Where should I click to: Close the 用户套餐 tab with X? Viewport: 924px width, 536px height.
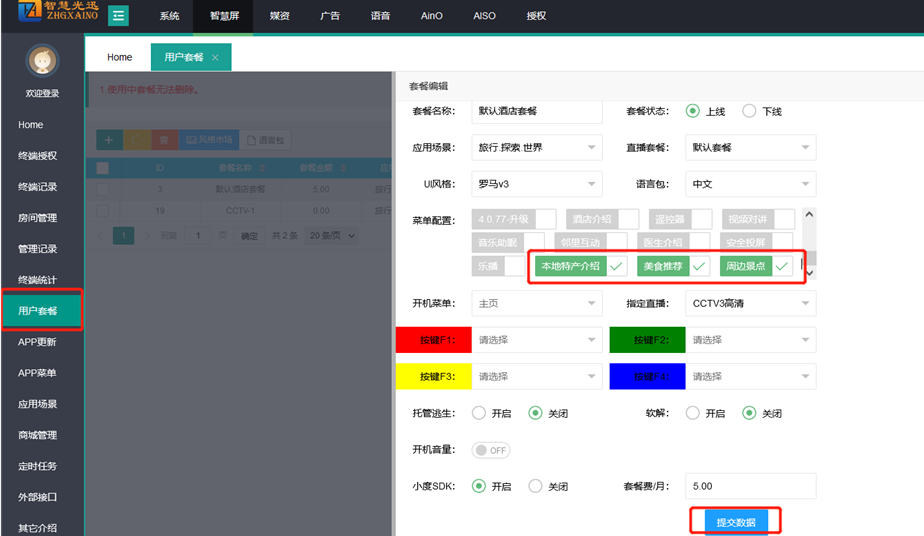pos(215,58)
